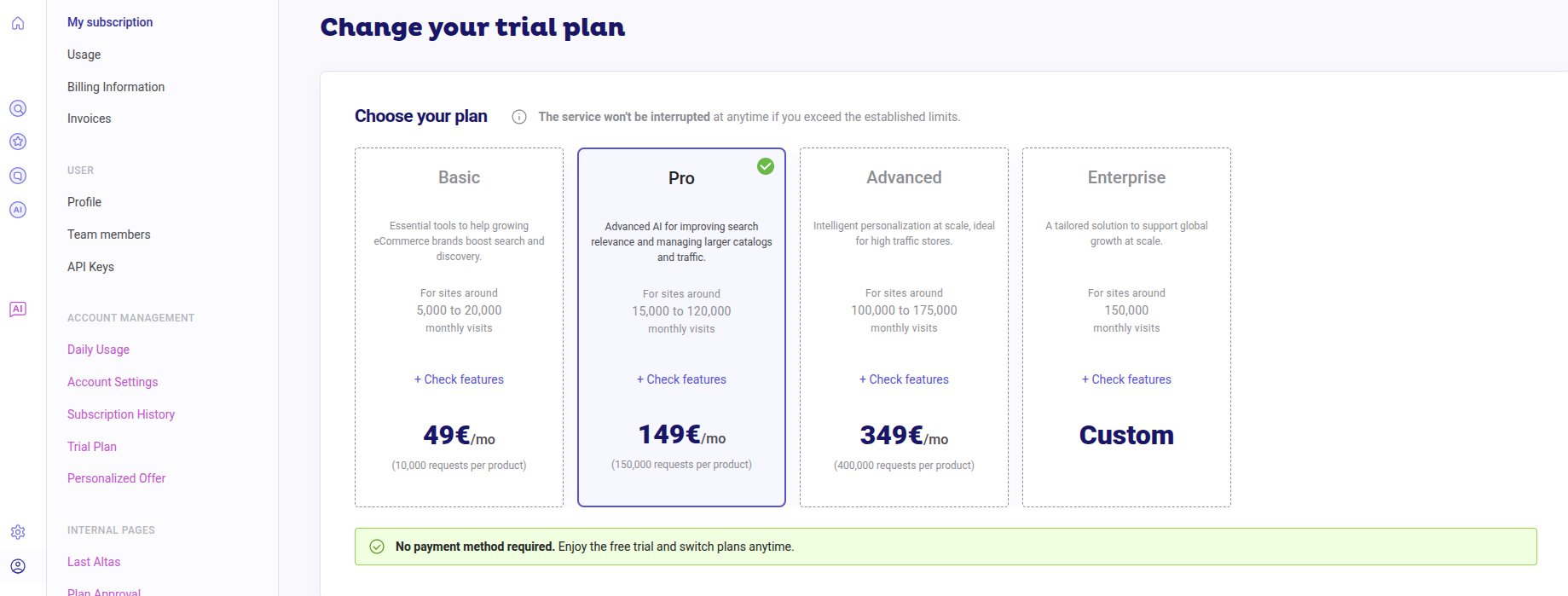1568x596 pixels.
Task: Click the home icon in the sidebar
Action: pyautogui.click(x=18, y=23)
